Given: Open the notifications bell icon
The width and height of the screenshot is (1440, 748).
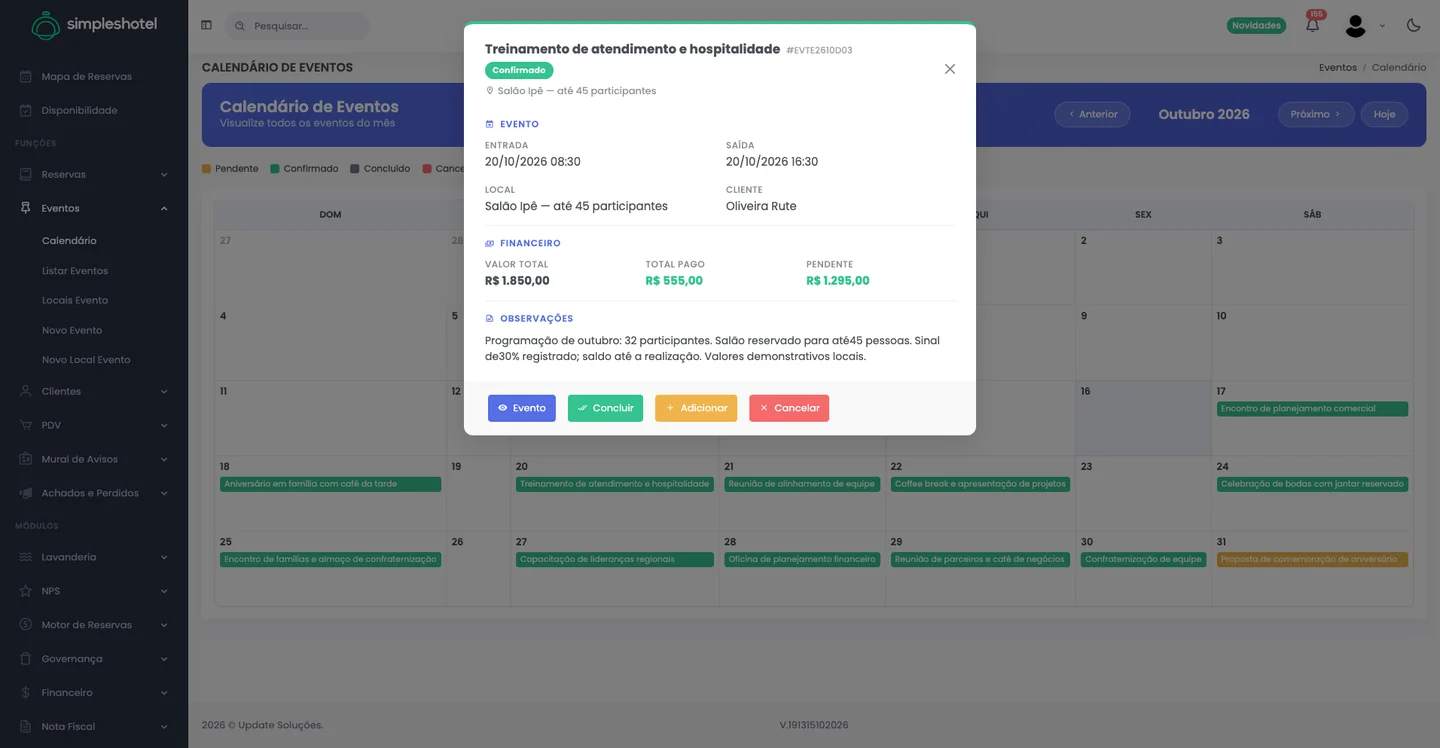Looking at the screenshot, I should 1313,25.
